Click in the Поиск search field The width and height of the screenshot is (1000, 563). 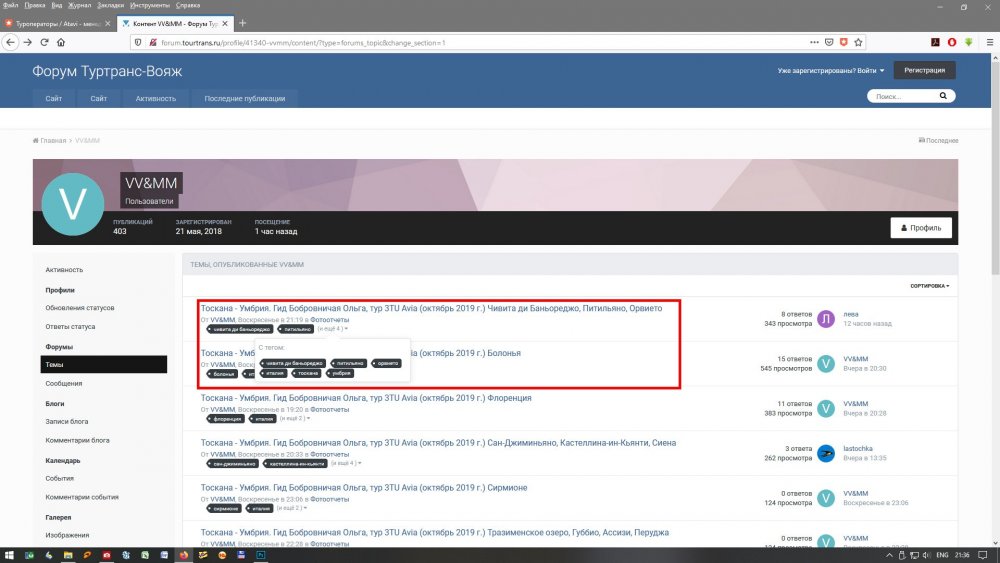coord(902,97)
